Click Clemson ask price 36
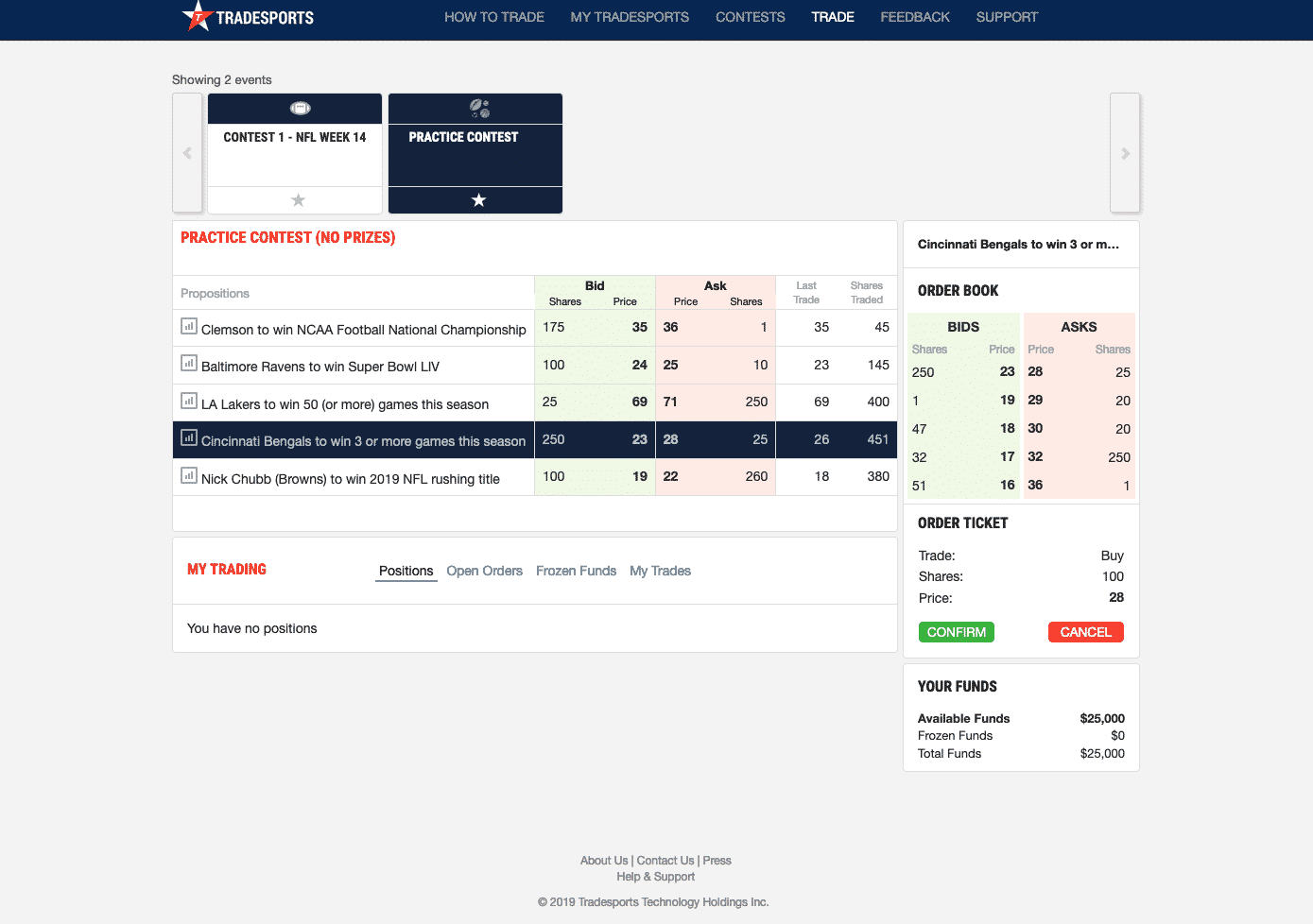Image resolution: width=1313 pixels, height=924 pixels. click(671, 327)
